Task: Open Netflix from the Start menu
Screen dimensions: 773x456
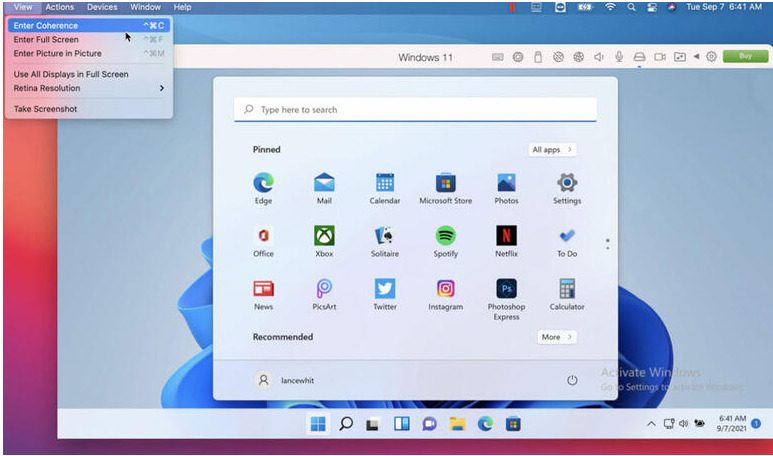Action: pyautogui.click(x=506, y=236)
